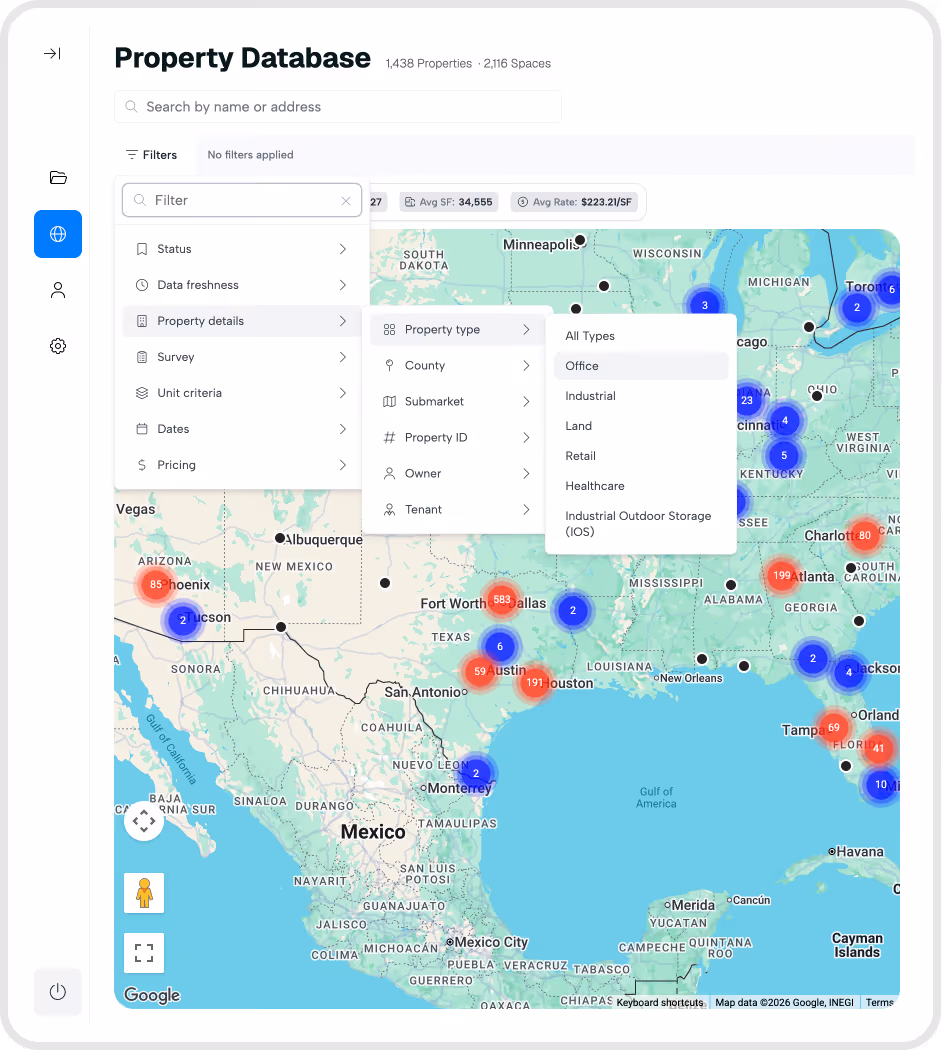Viewport: 942px width, 1050px height.
Task: Click the Filters button
Action: [x=152, y=155]
